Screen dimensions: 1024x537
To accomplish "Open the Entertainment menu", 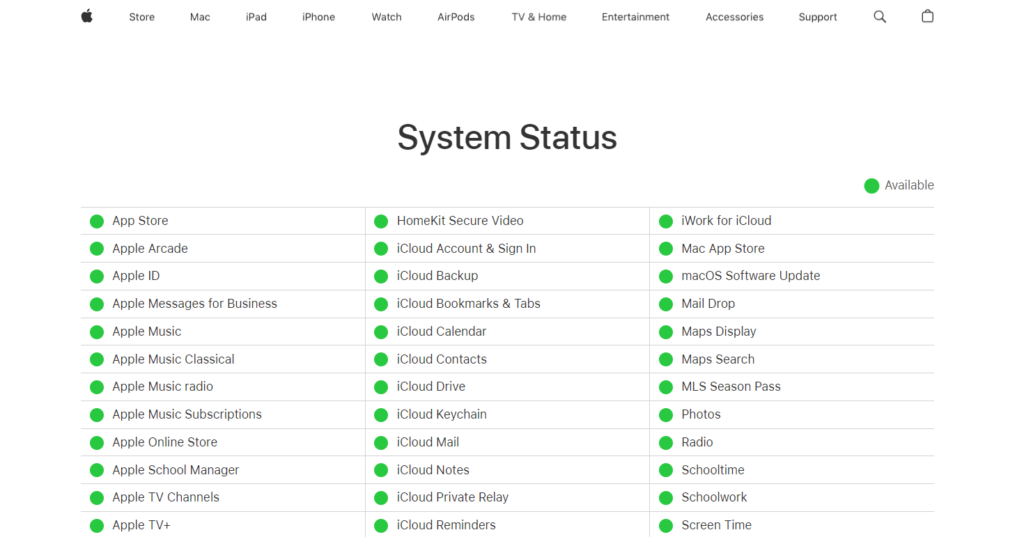I will pos(635,17).
